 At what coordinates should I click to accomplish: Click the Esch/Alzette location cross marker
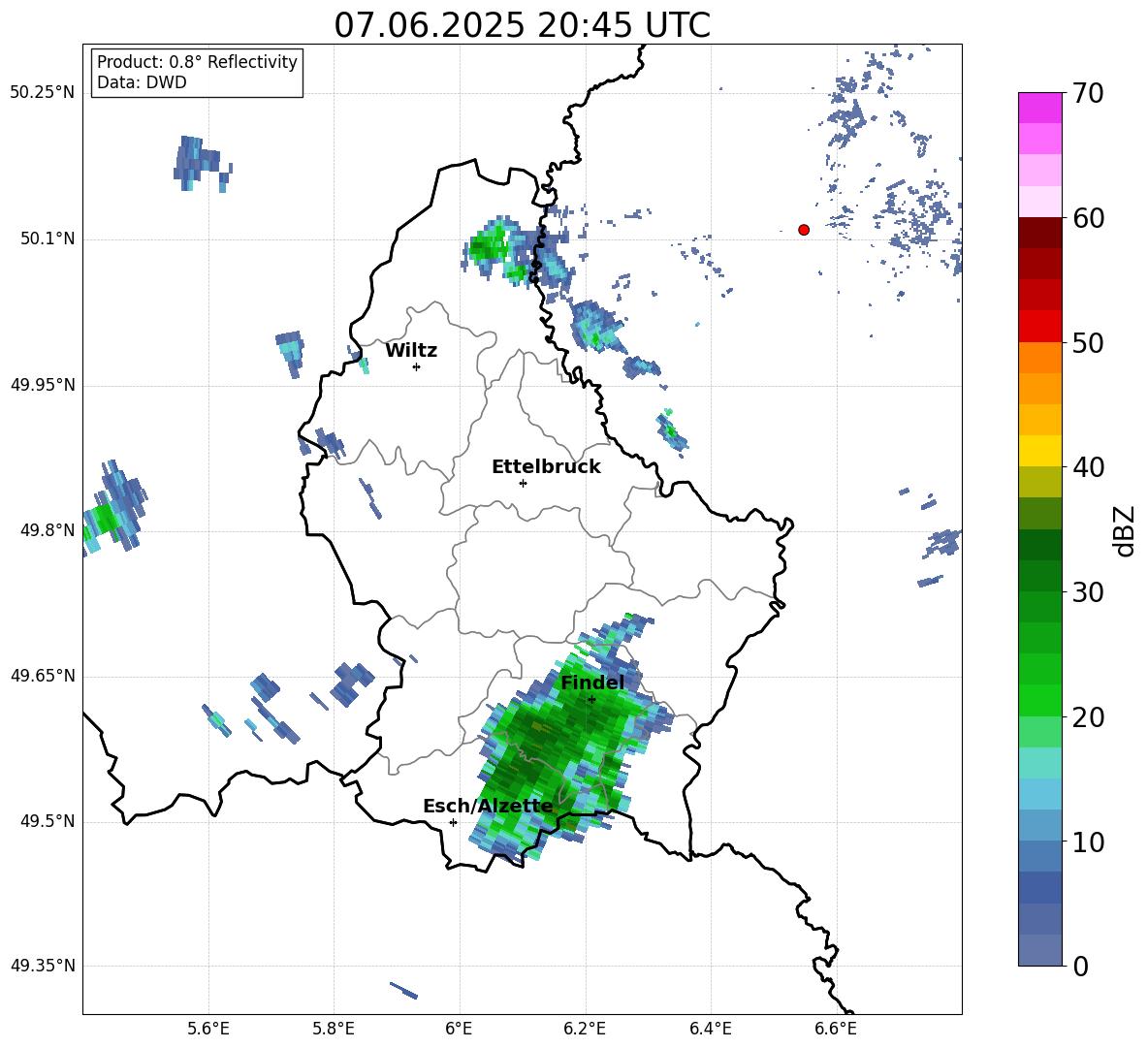453,822
